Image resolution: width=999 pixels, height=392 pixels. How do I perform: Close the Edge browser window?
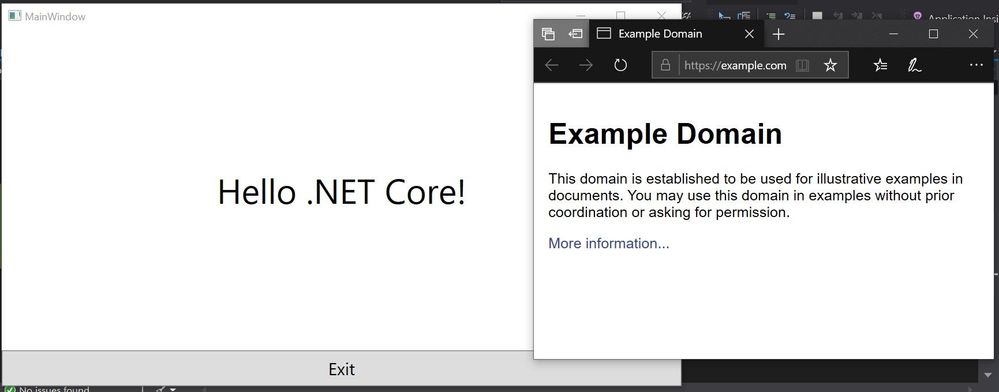pos(973,34)
